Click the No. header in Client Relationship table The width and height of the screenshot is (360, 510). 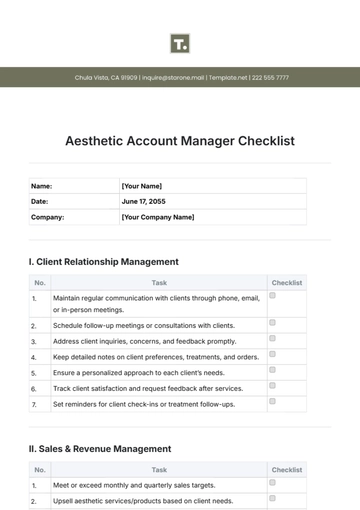(40, 283)
